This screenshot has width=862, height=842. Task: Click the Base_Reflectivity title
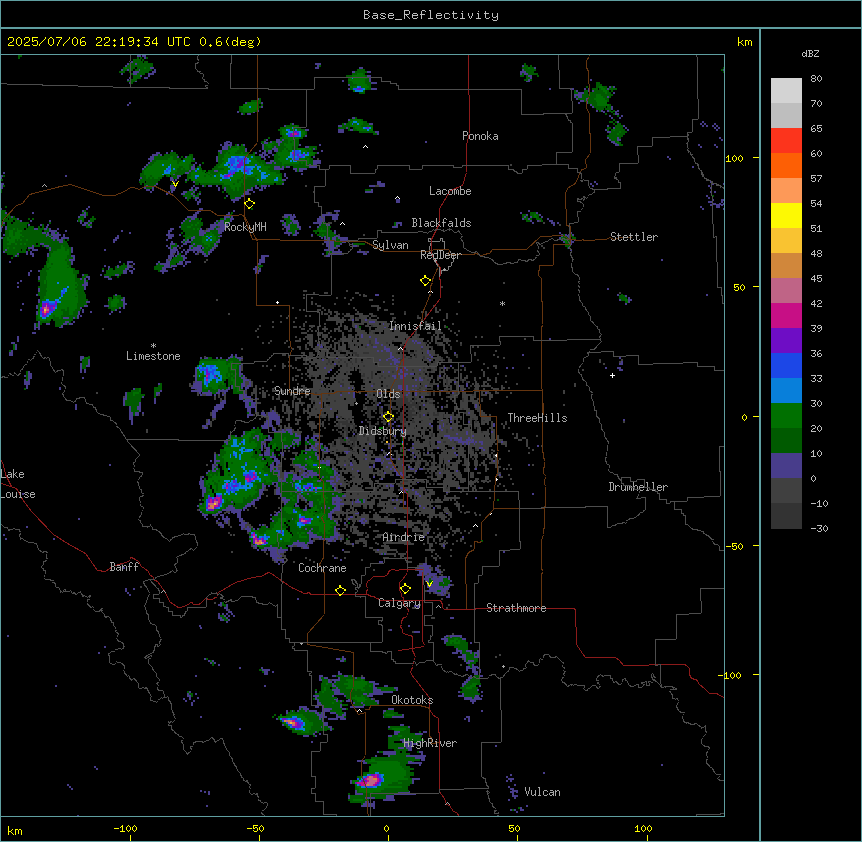(431, 15)
